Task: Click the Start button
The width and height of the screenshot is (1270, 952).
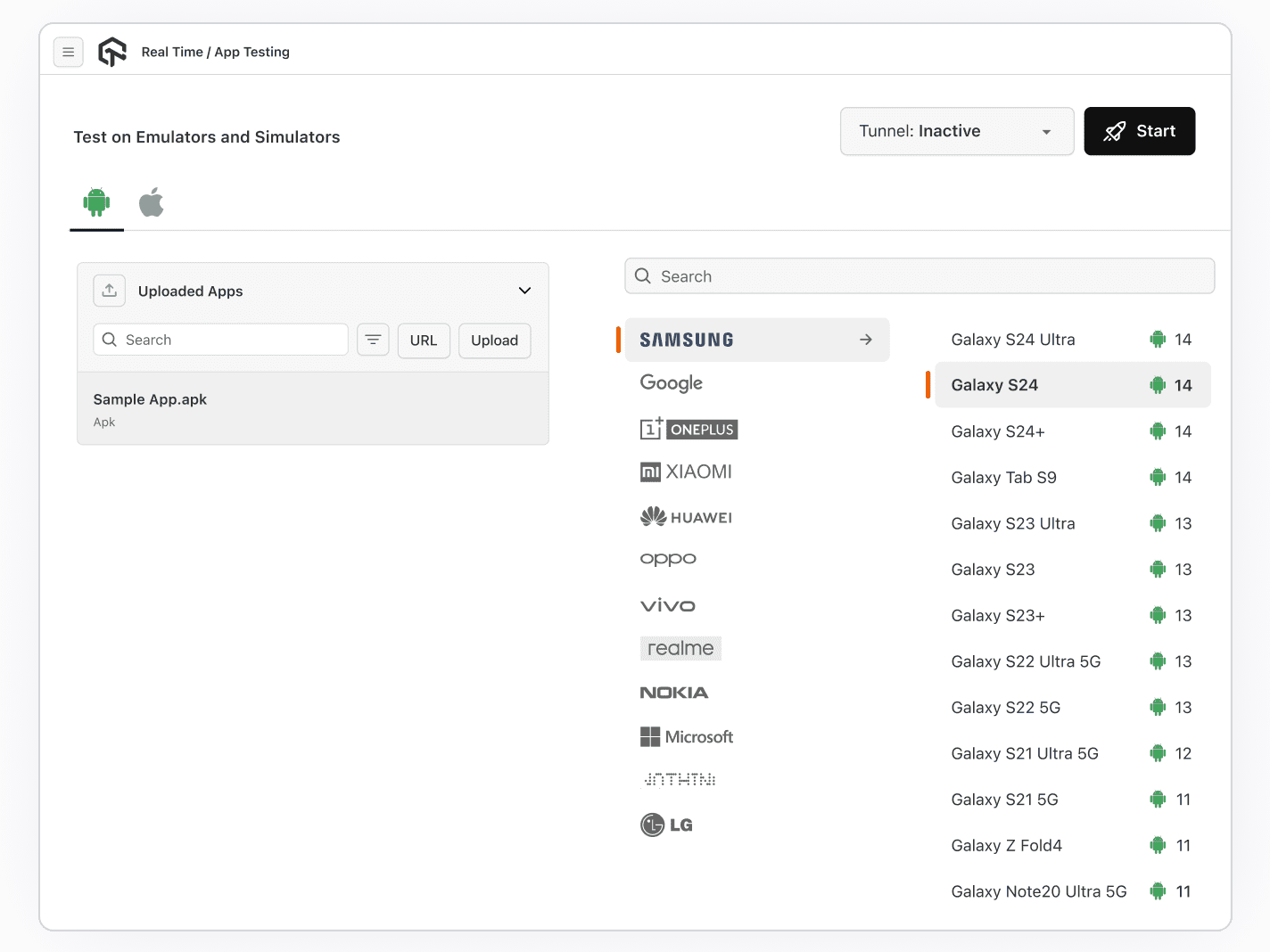Action: pos(1139,131)
